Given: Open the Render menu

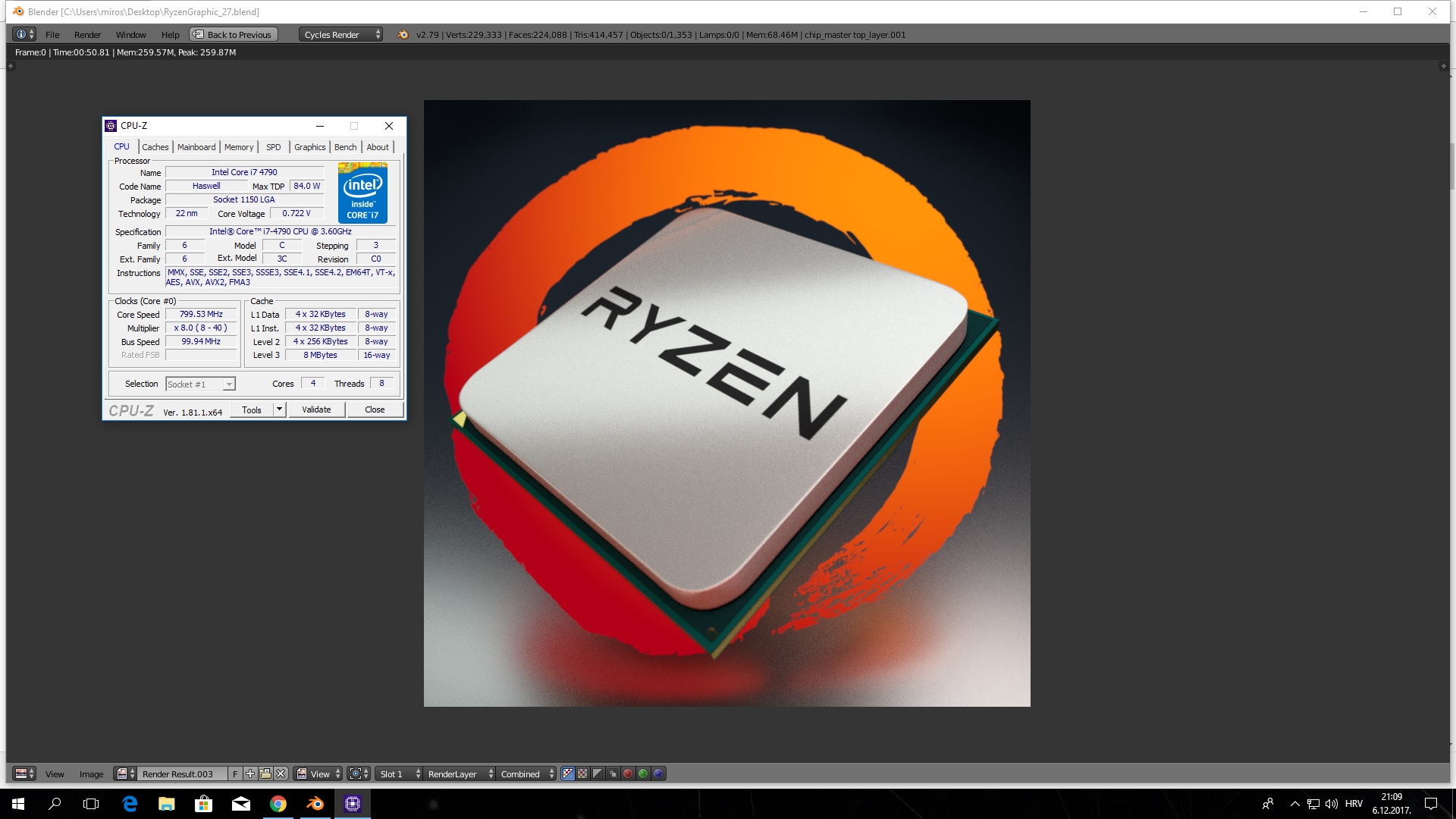Looking at the screenshot, I should (x=87, y=34).
